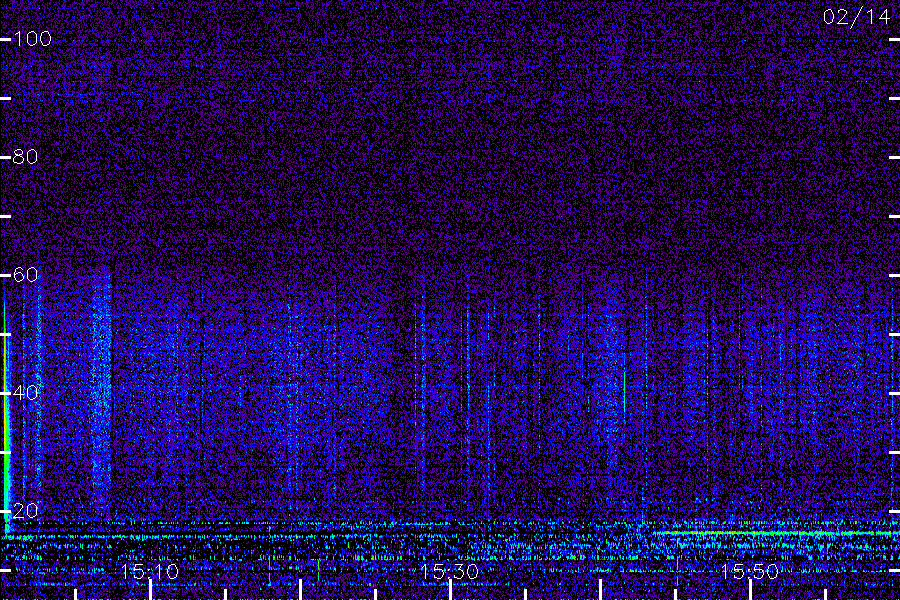Select the 15:50 time axis label

pos(750,572)
